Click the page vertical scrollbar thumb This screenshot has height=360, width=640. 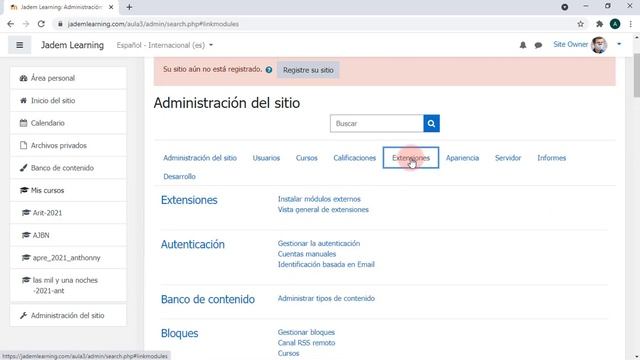636,76
